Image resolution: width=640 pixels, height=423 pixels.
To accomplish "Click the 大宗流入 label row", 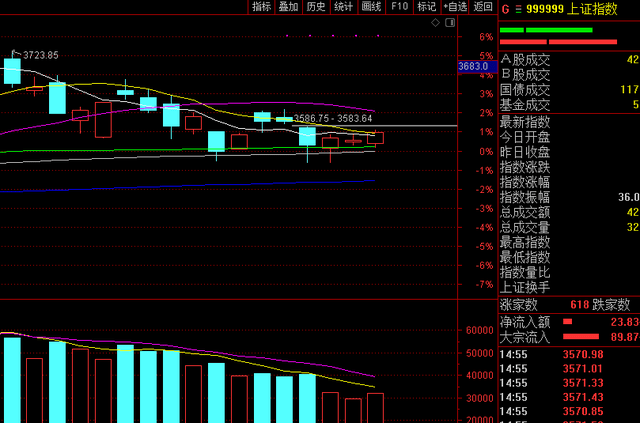I will pos(525,337).
